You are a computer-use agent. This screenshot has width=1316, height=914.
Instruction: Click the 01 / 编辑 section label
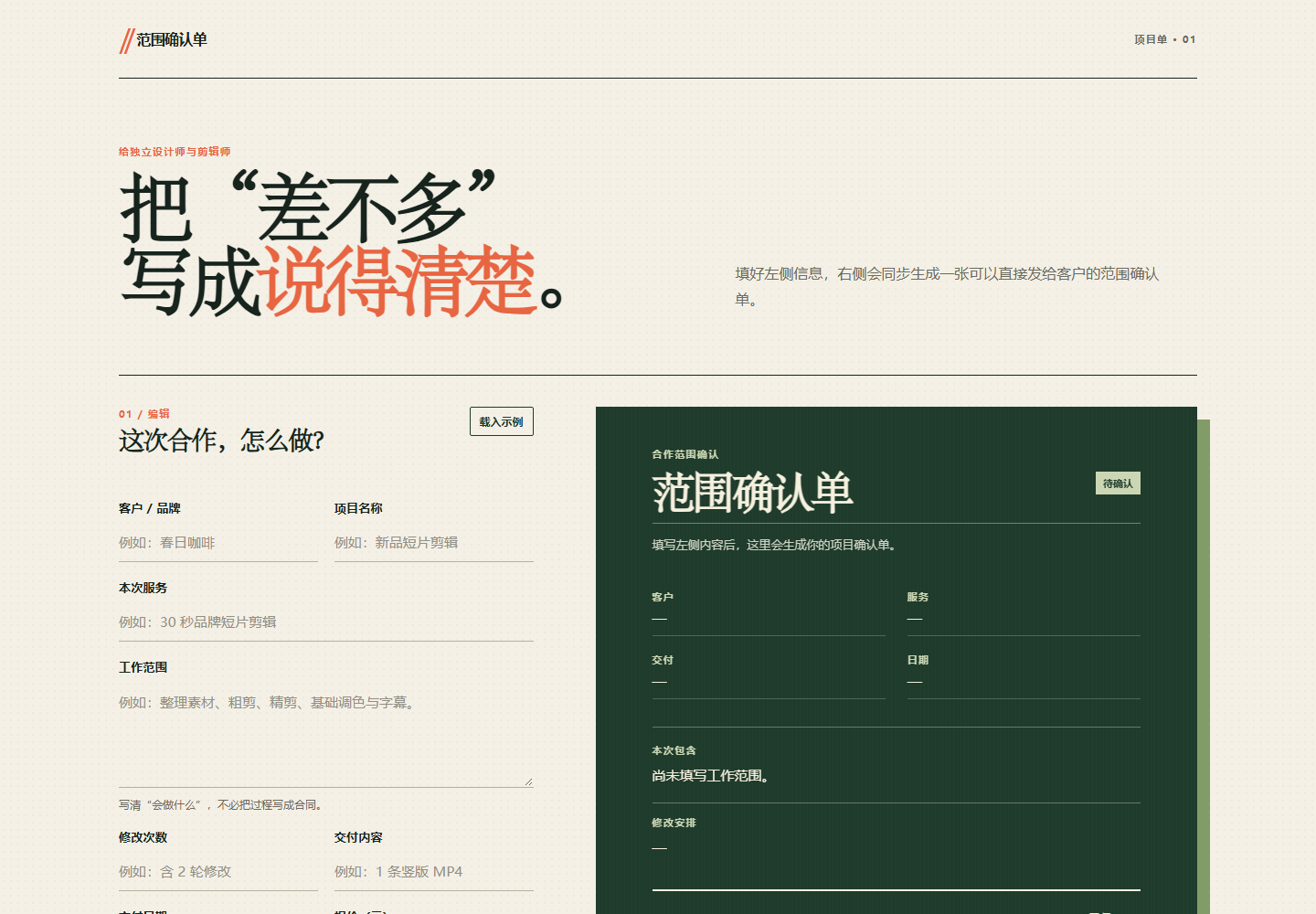pos(144,414)
